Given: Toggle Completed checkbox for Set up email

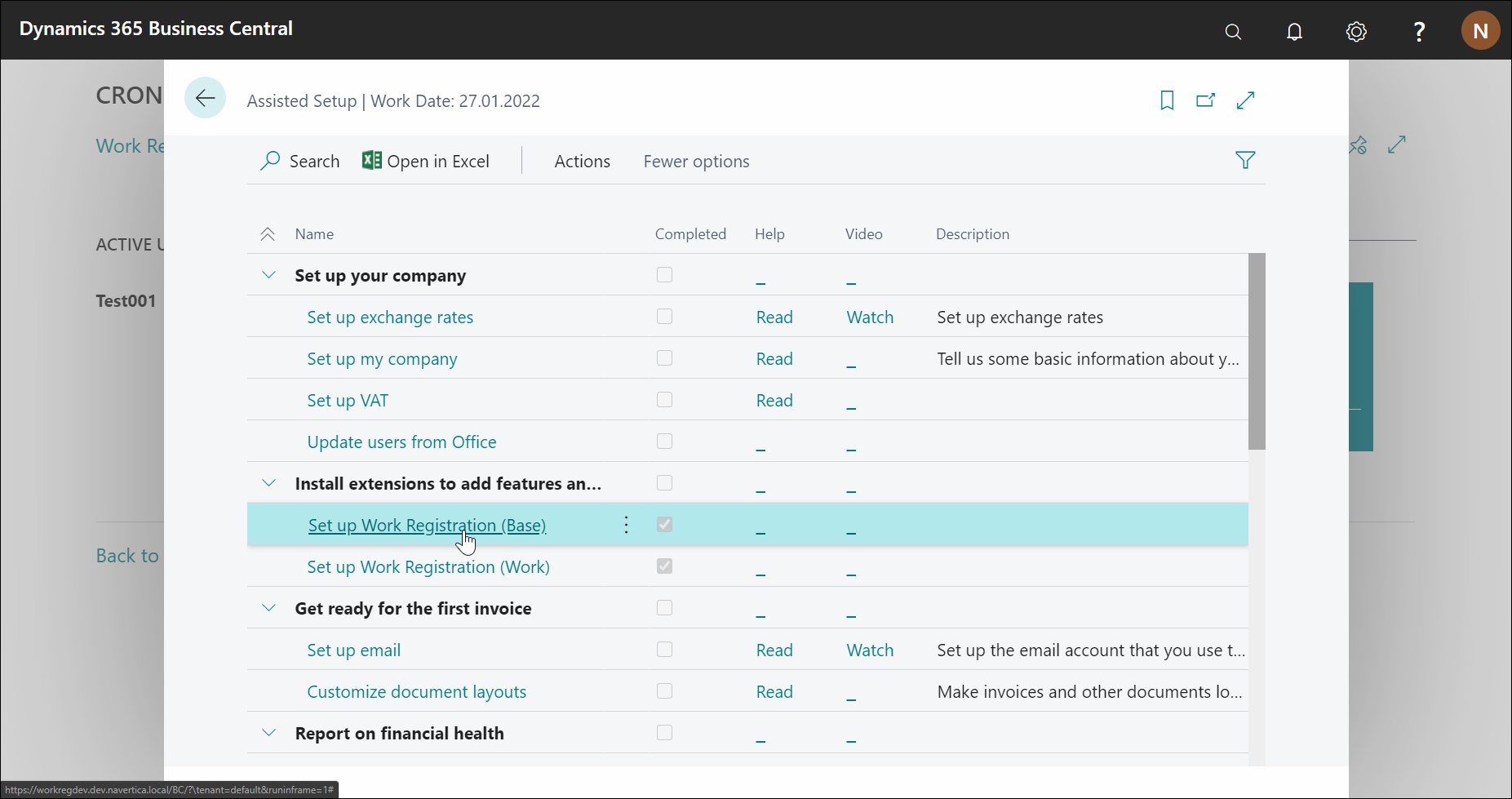Looking at the screenshot, I should [664, 650].
